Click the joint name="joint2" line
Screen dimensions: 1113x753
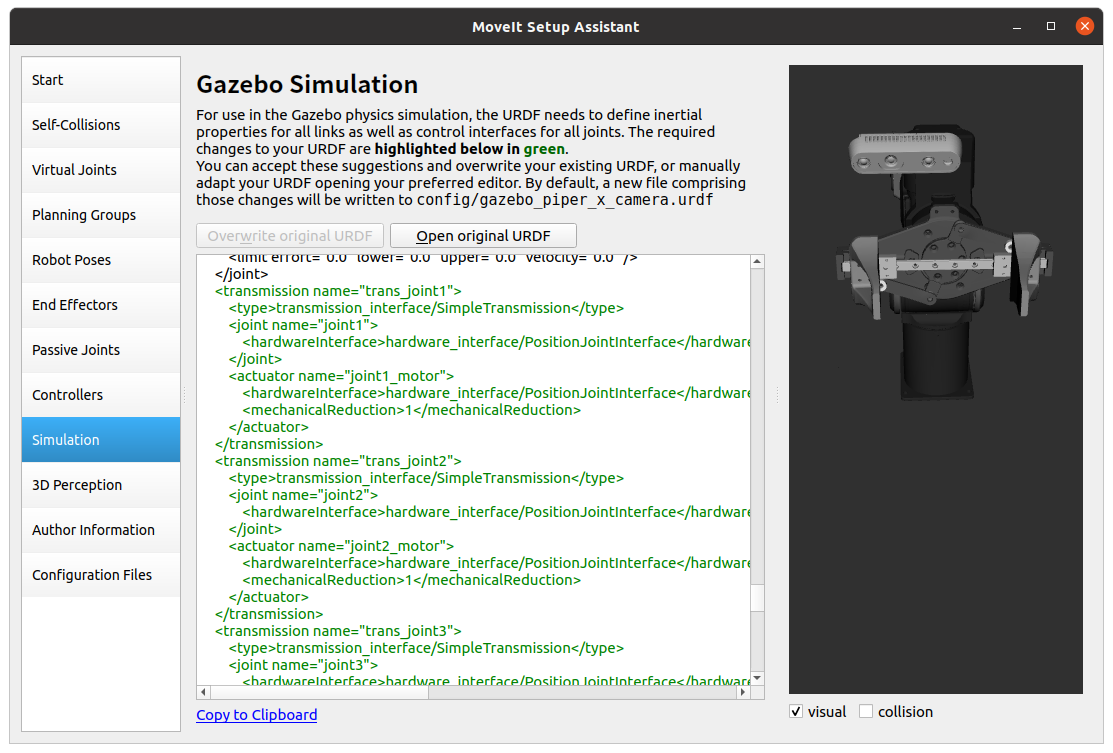(x=303, y=495)
